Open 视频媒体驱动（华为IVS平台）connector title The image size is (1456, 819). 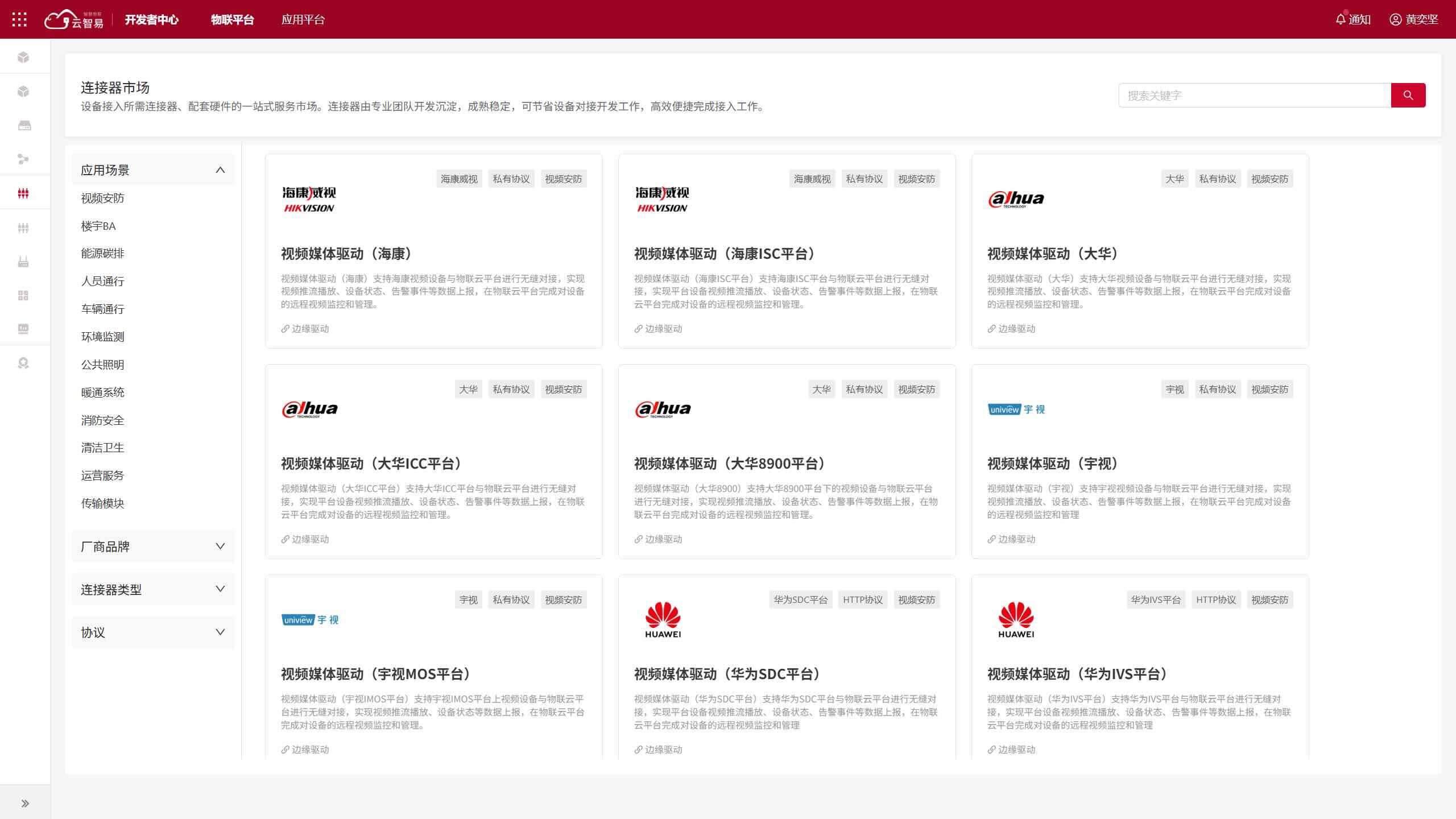1078,674
